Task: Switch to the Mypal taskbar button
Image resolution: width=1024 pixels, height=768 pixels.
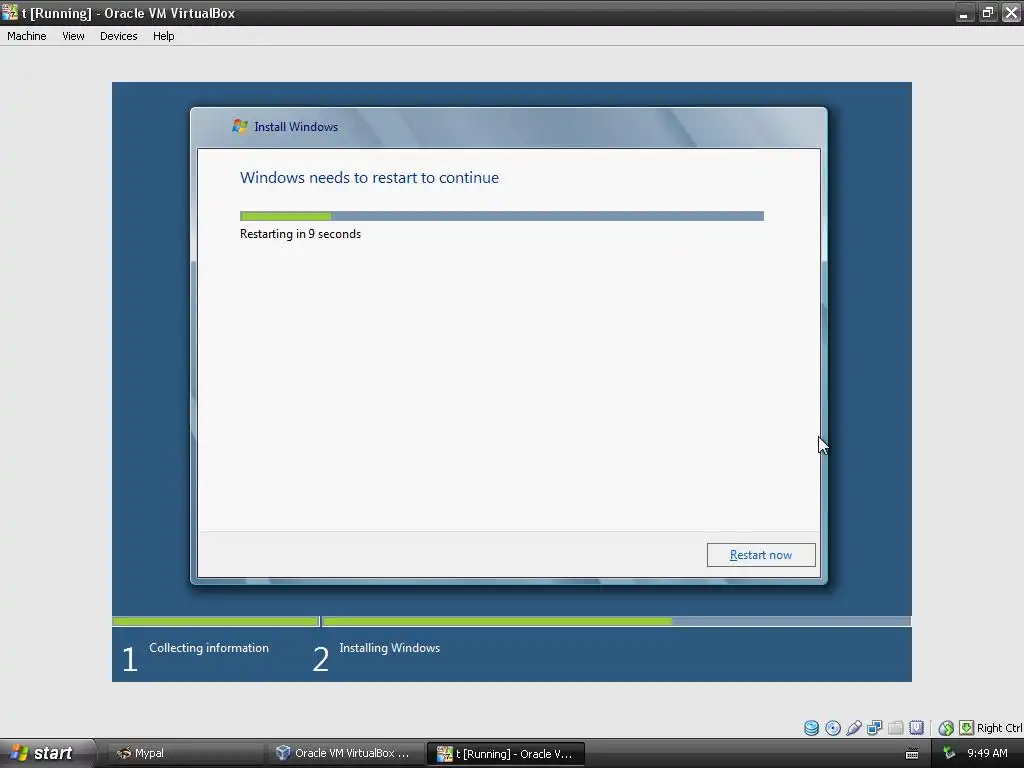Action: tap(185, 753)
